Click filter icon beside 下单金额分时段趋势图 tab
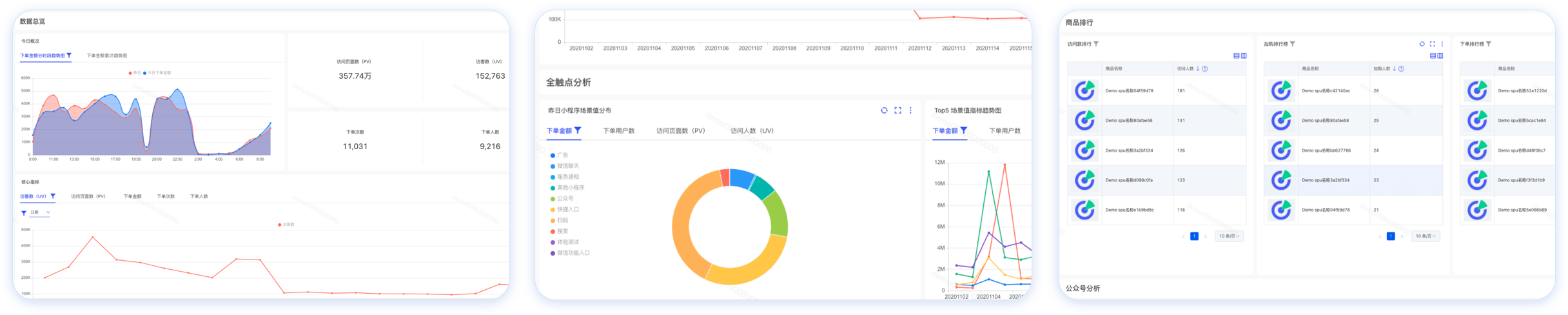This screenshot has height=315, width=1568. click(69, 56)
